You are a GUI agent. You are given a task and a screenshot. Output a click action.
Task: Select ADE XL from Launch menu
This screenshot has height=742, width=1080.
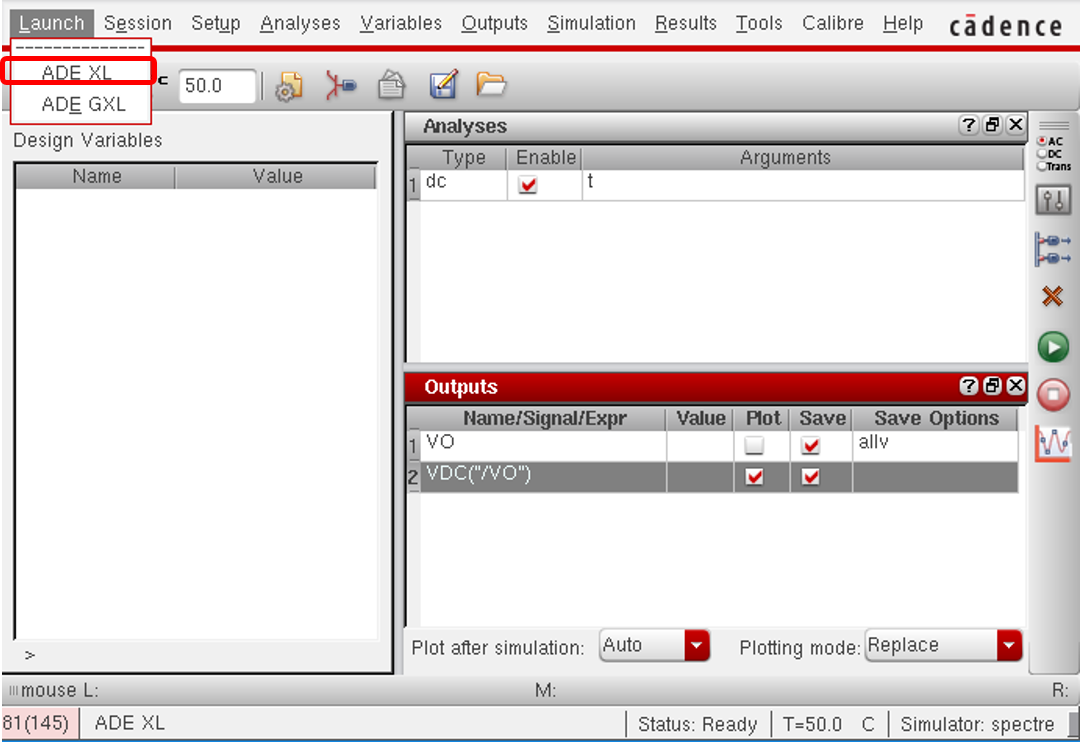pos(77,72)
